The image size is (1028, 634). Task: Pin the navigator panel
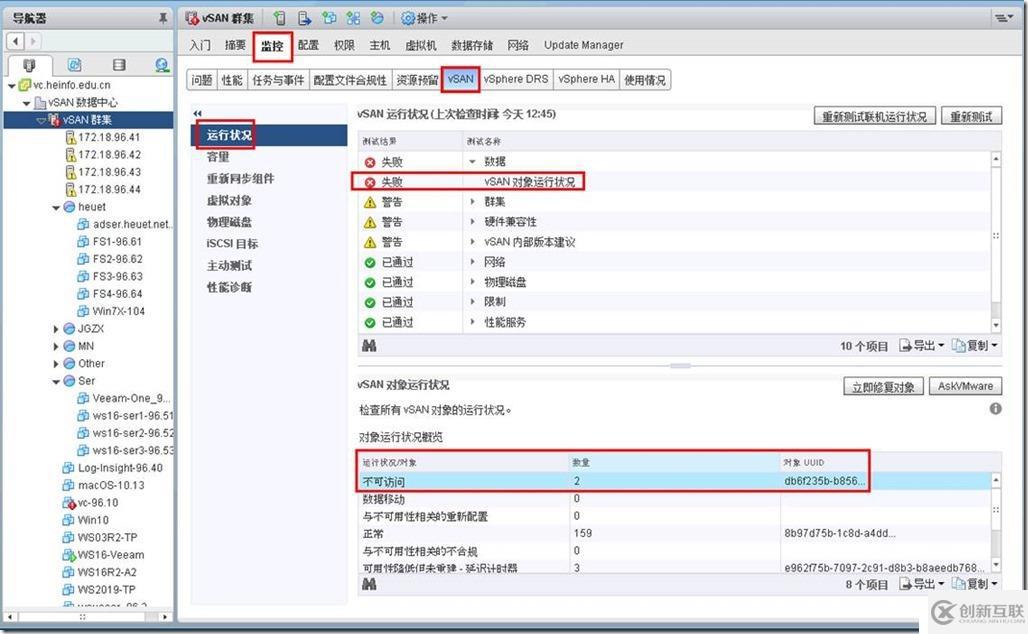coord(163,18)
